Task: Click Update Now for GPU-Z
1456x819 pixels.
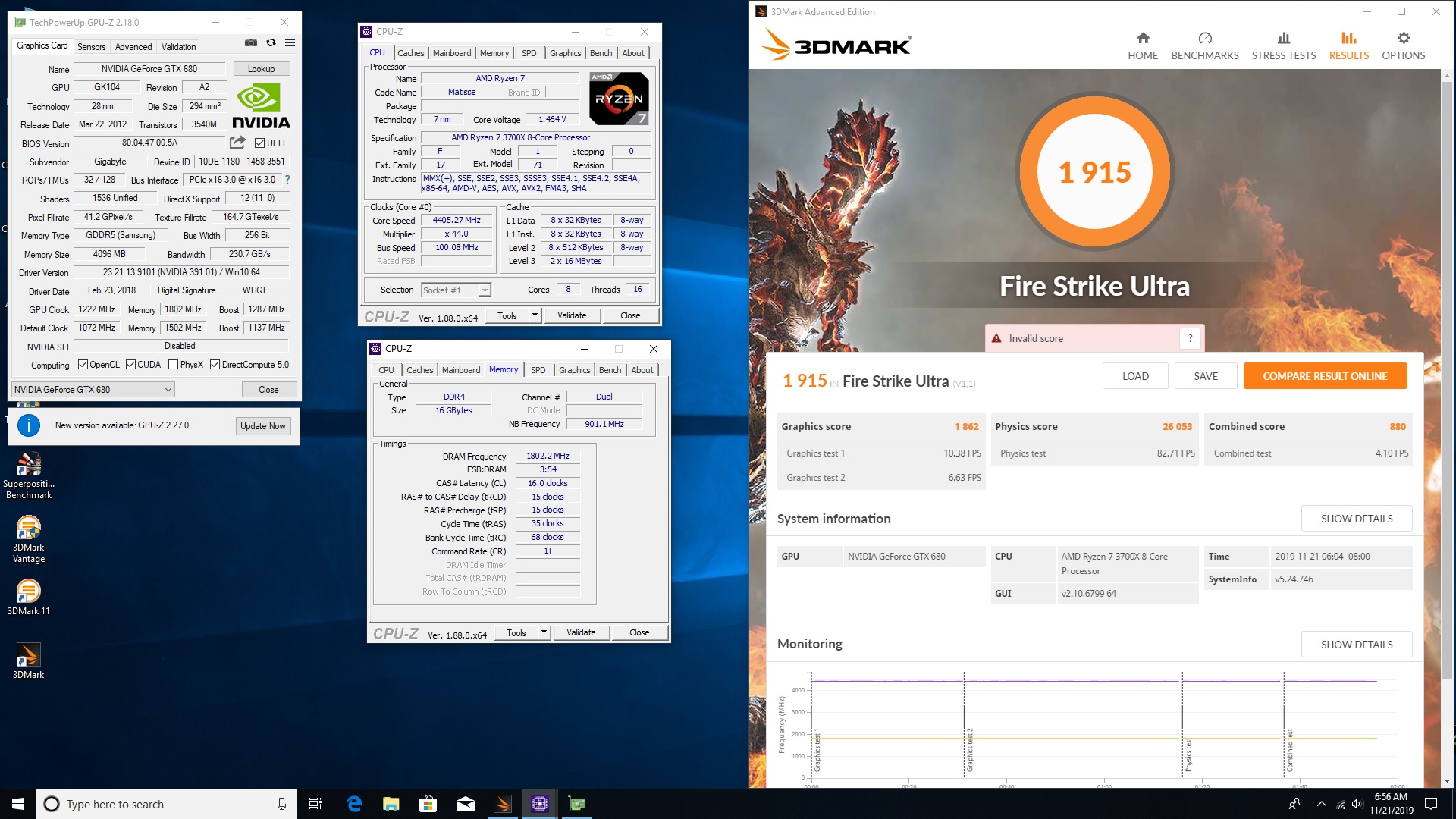Action: coord(262,426)
